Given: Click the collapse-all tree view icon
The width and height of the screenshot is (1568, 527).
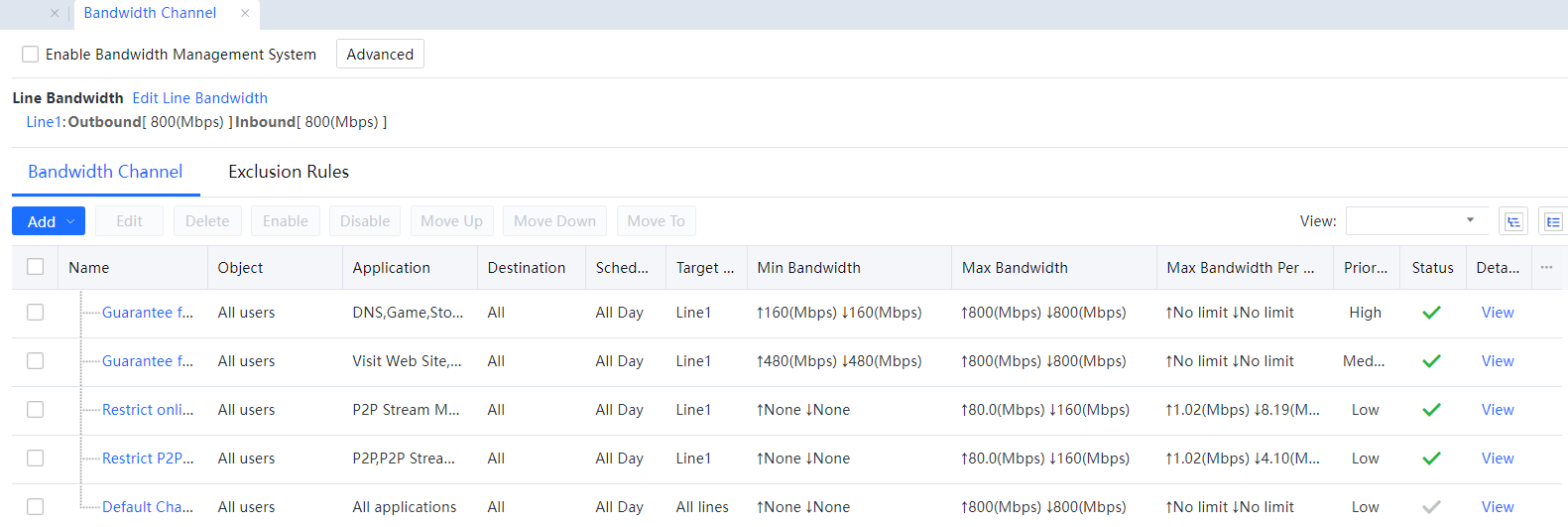Looking at the screenshot, I should (x=1513, y=221).
